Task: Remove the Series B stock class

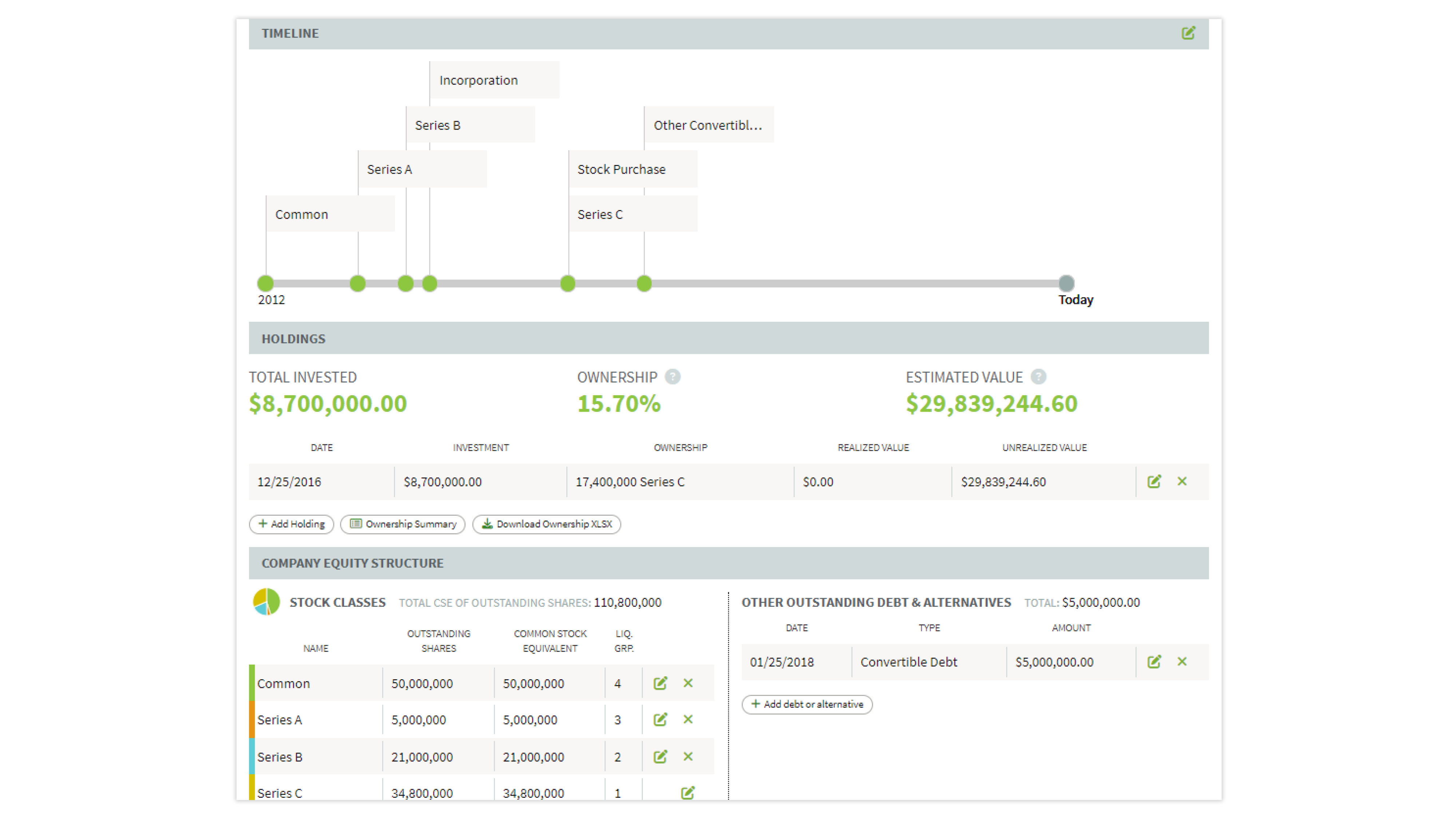Action: click(688, 756)
